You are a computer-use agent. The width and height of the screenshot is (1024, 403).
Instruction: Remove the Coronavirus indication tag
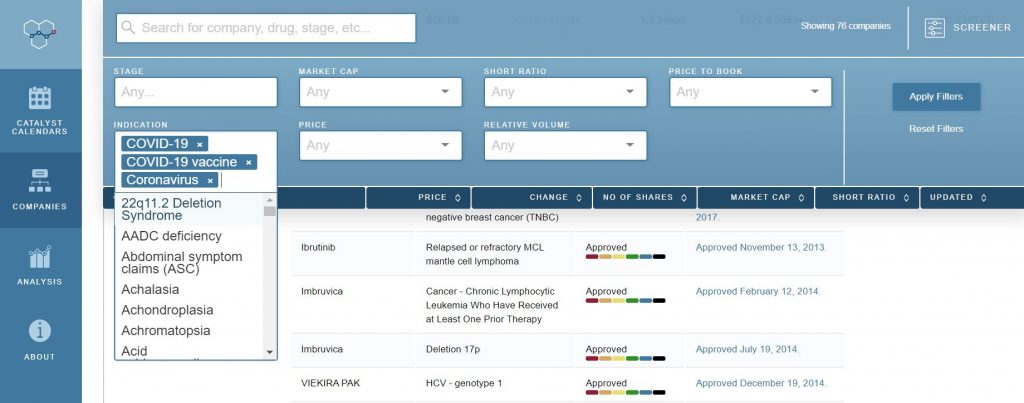click(210, 180)
